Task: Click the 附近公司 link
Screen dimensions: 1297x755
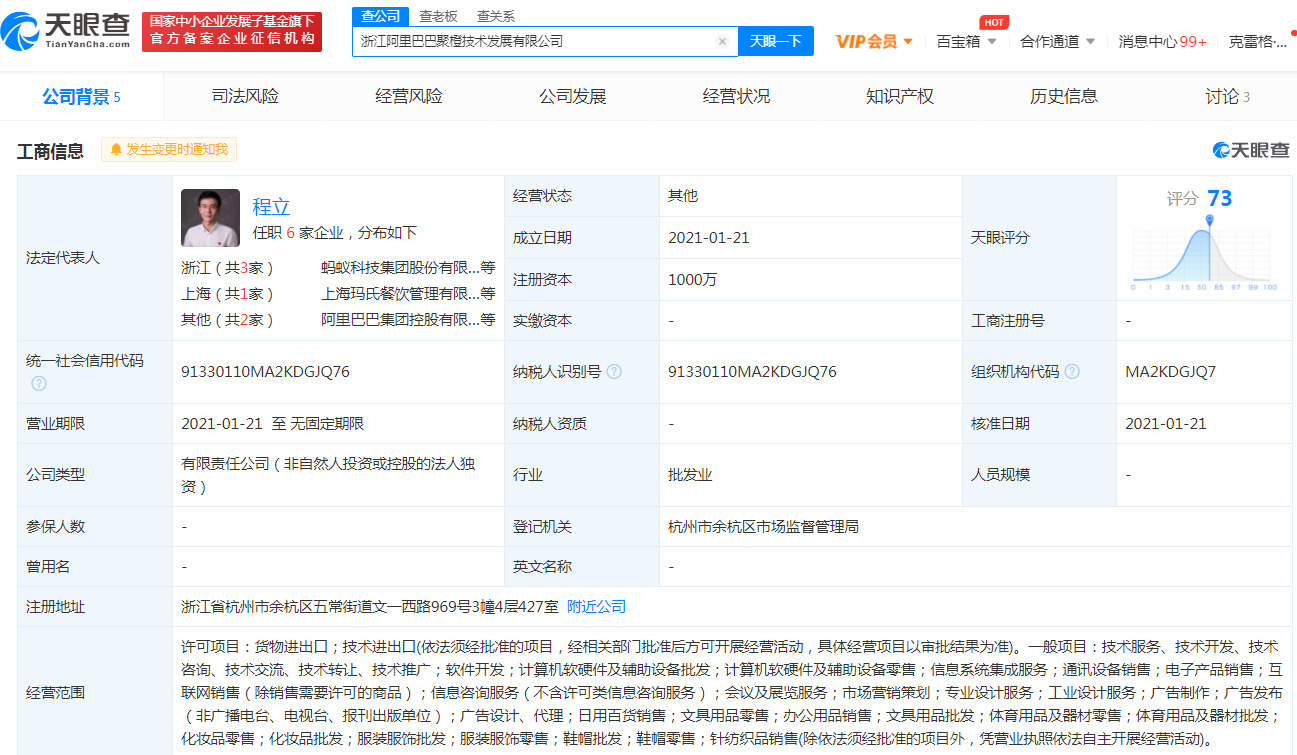Action: 596,606
